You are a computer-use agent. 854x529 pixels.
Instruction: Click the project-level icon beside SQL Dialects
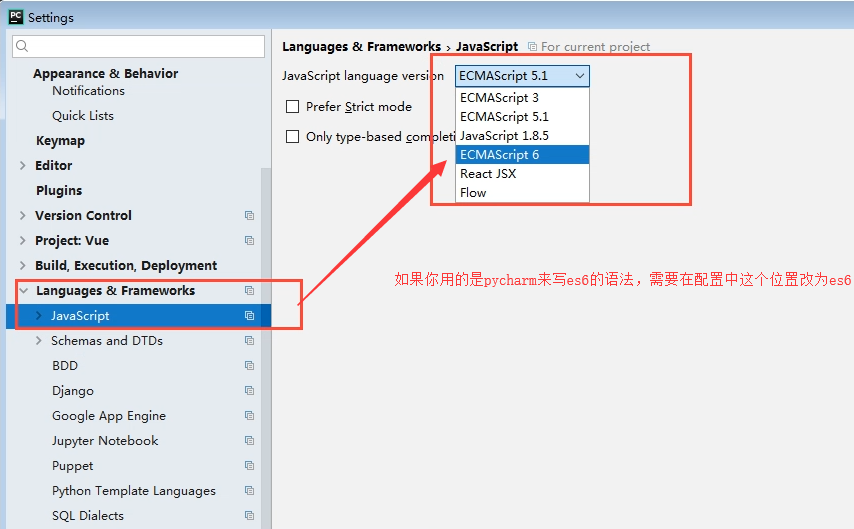(x=249, y=516)
